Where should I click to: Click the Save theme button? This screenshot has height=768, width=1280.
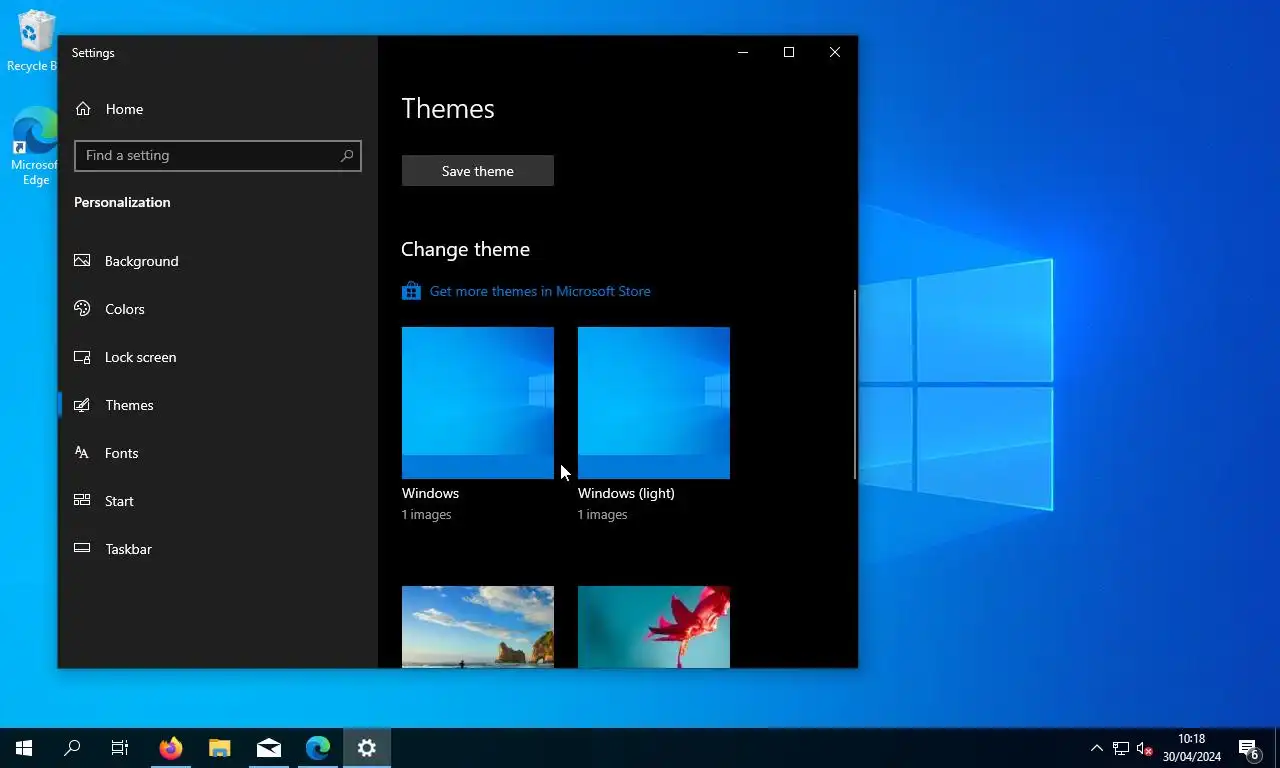point(478,171)
